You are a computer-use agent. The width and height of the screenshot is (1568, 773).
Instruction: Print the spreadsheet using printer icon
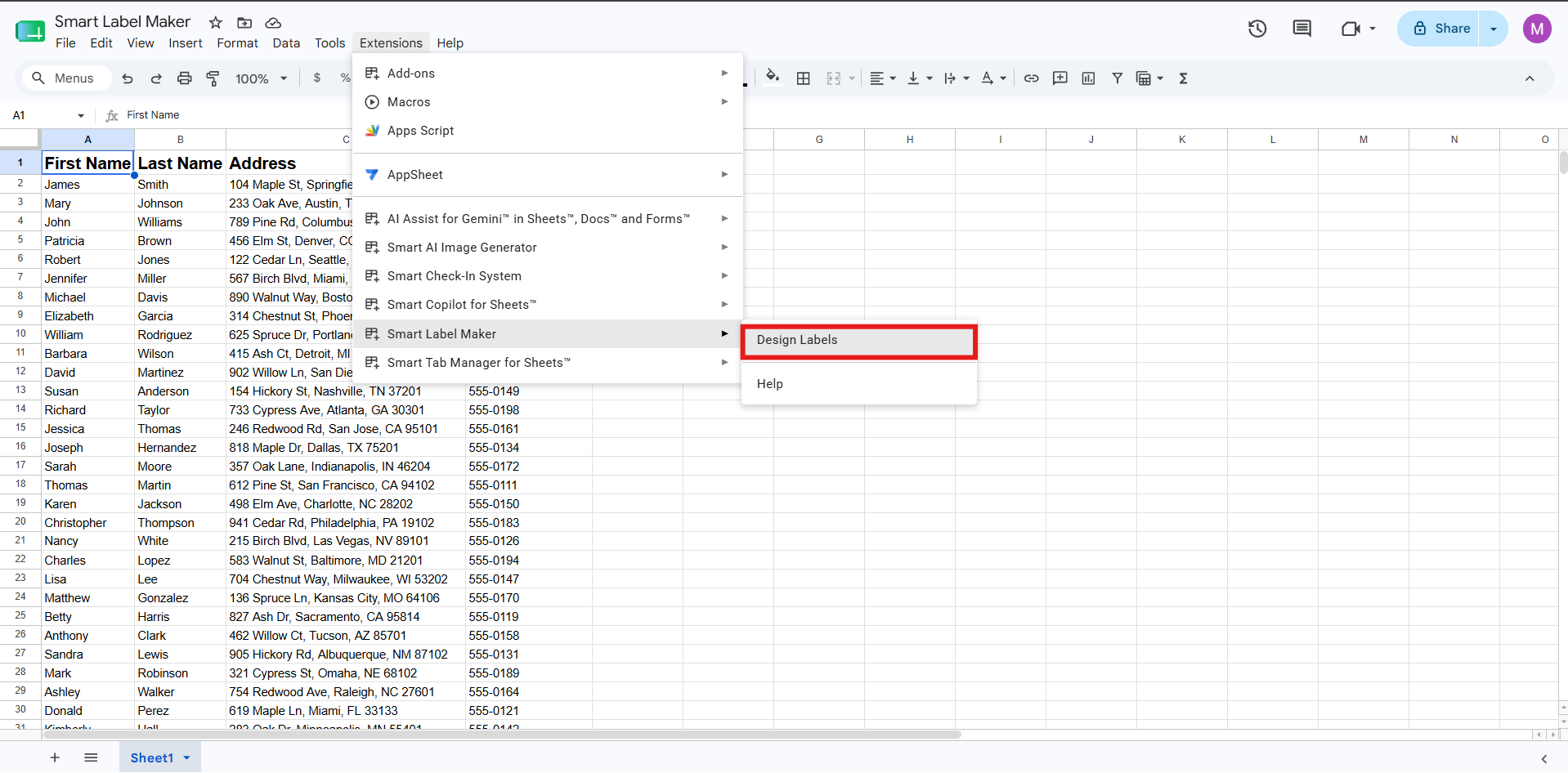[185, 78]
